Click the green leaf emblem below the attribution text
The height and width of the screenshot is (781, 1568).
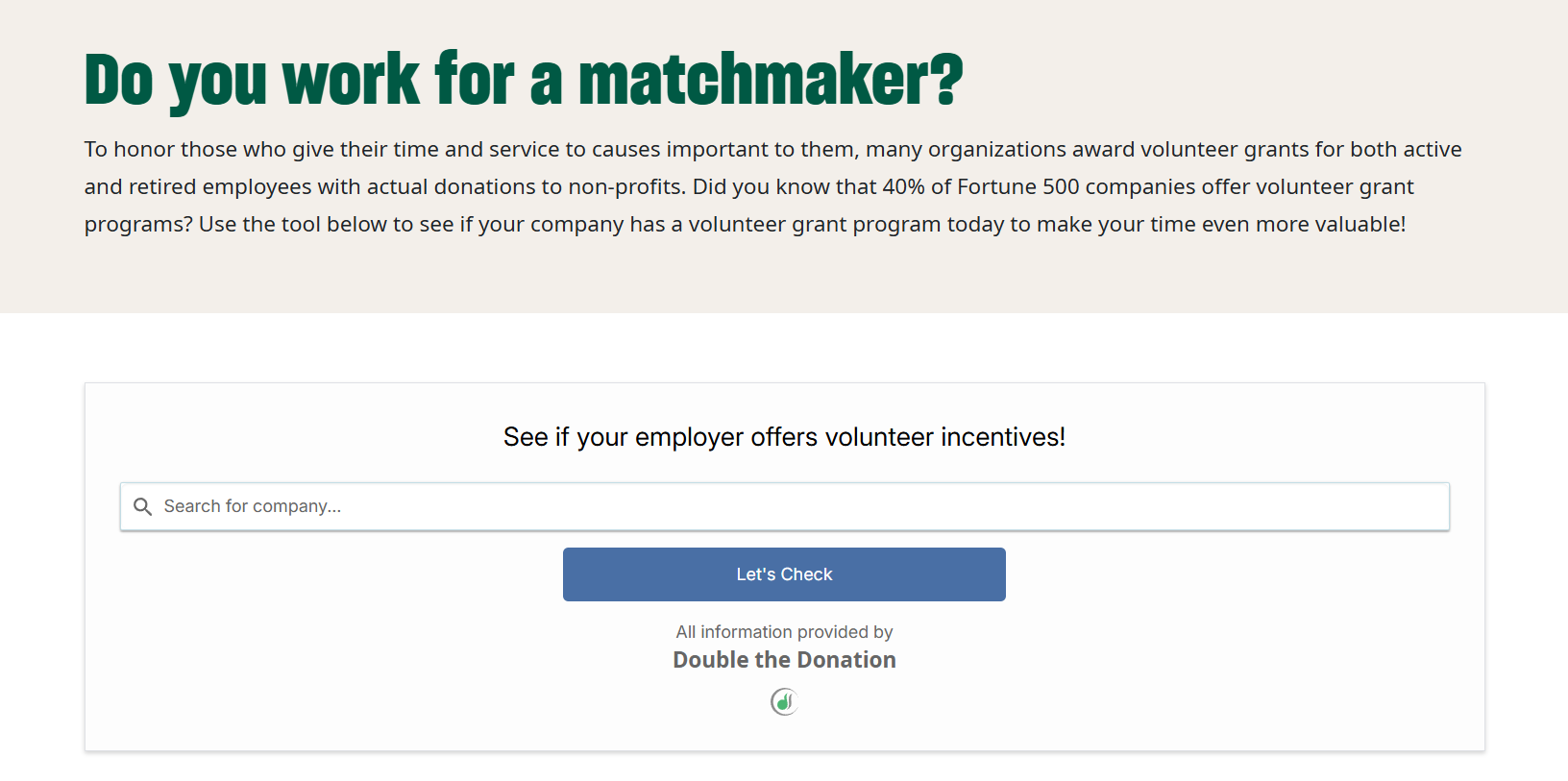pyautogui.click(x=784, y=701)
